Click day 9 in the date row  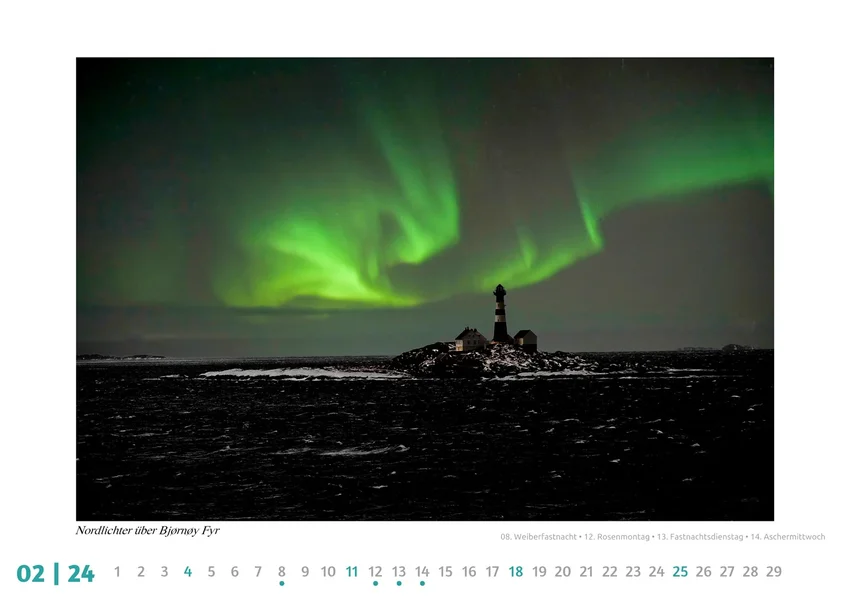tap(305, 572)
